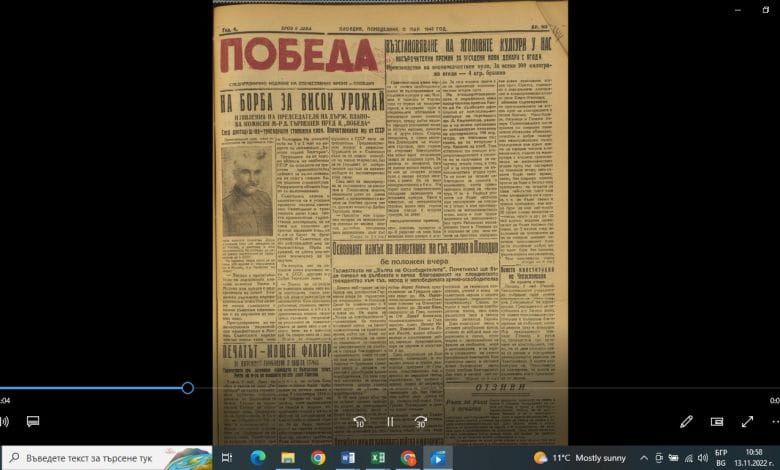Image resolution: width=780 pixels, height=470 pixels.
Task: Click the Windows search box
Action: pos(106,458)
